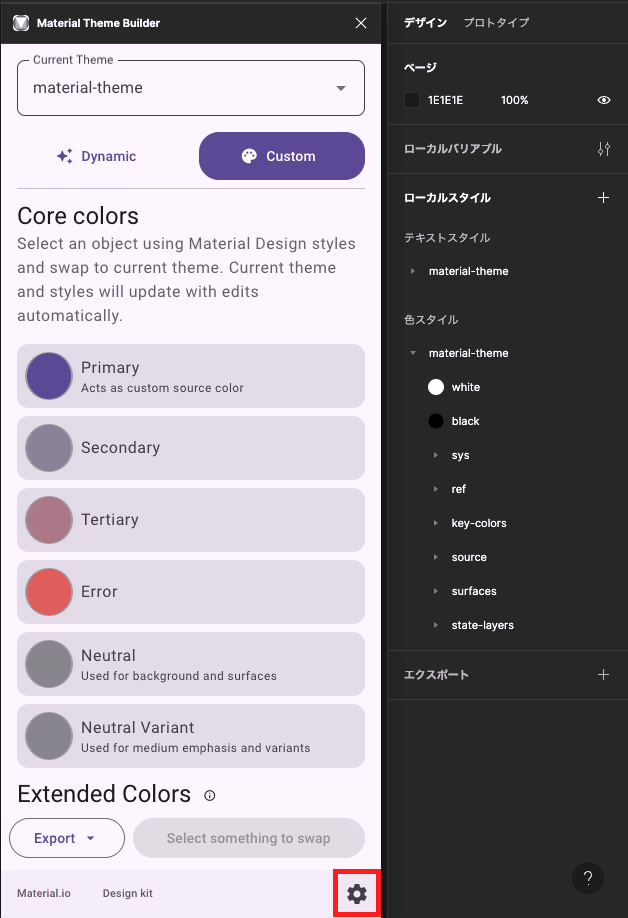Open the Design kit link
This screenshot has height=918, width=628.
click(127, 893)
